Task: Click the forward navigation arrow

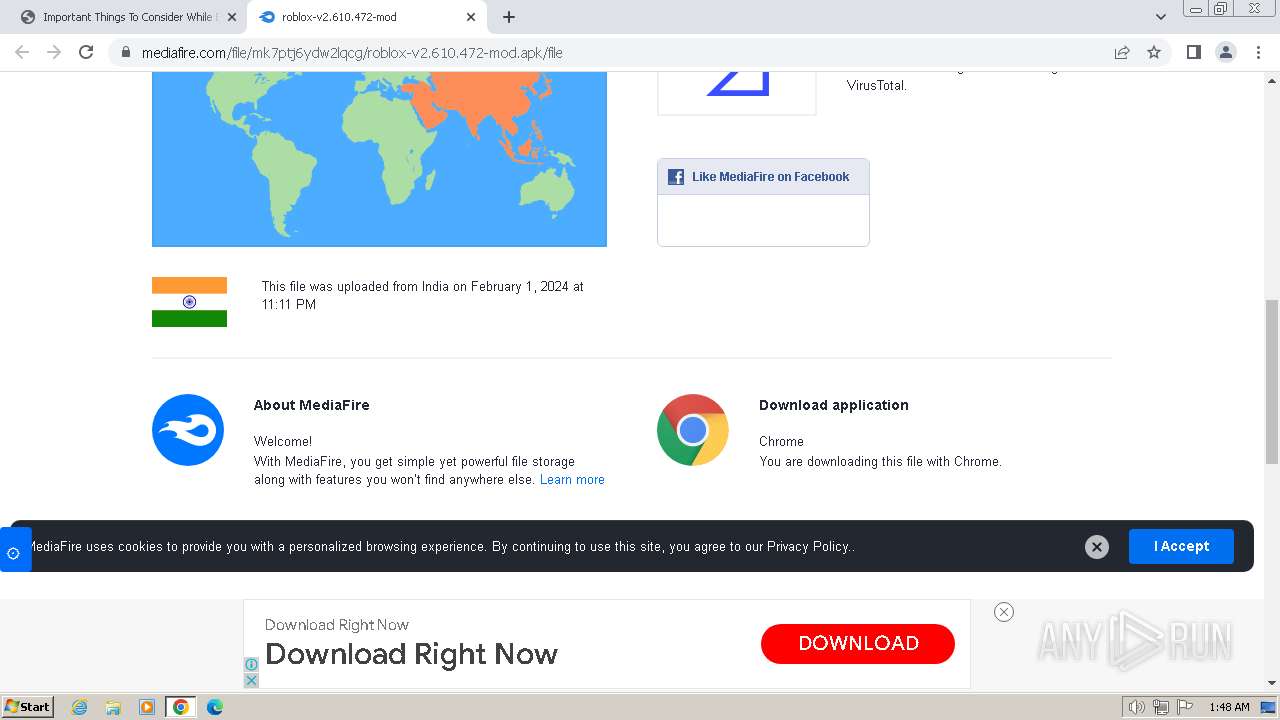Action: (54, 52)
